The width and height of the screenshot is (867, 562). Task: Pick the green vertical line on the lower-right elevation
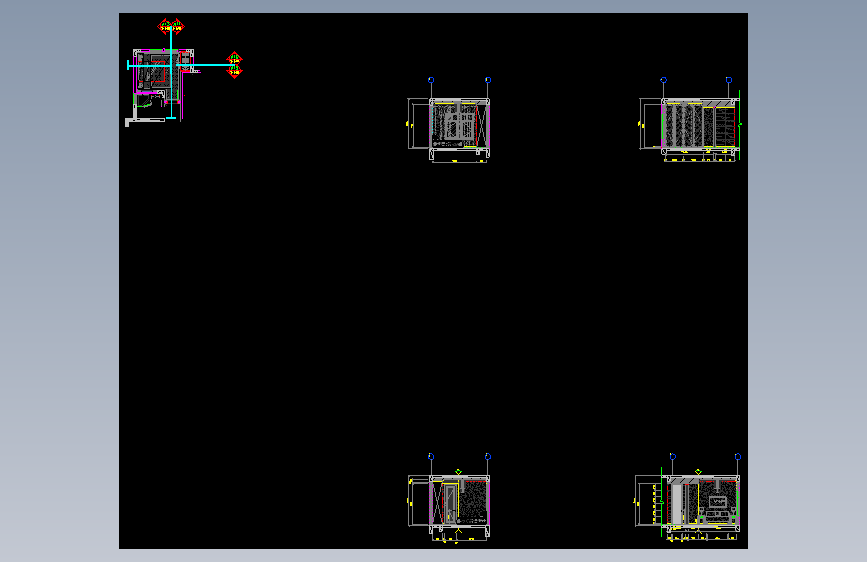point(662,502)
